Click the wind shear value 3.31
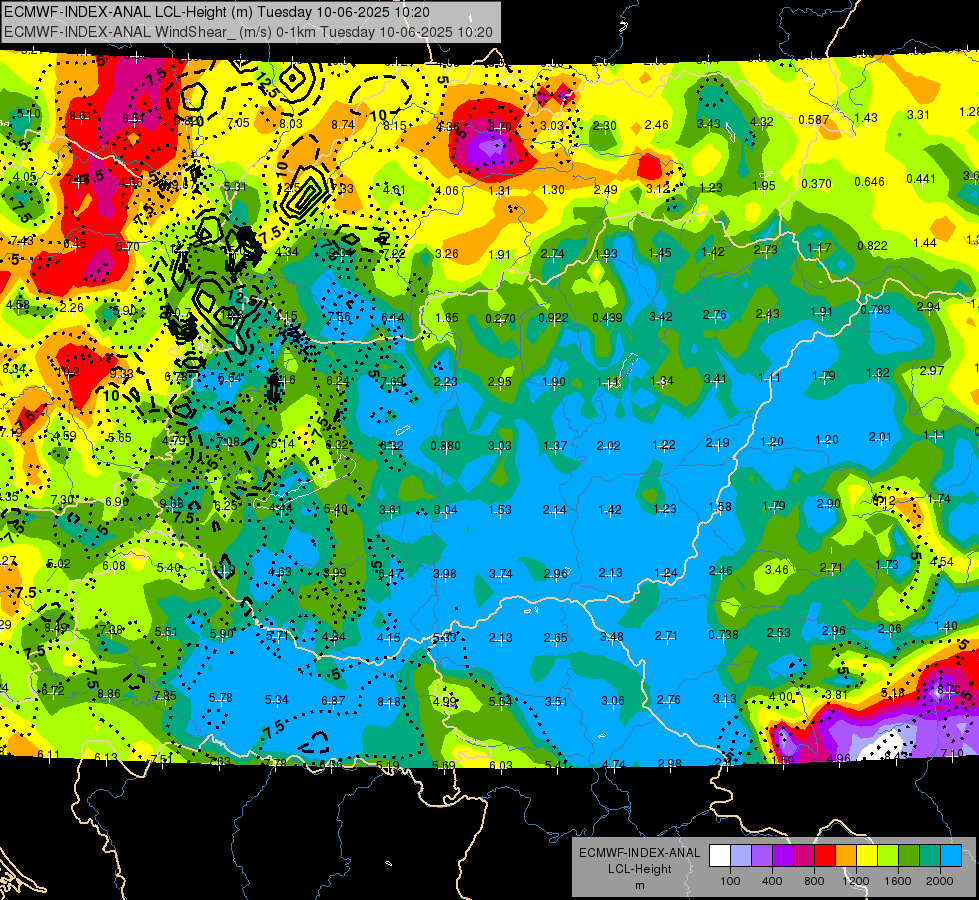 point(918,115)
